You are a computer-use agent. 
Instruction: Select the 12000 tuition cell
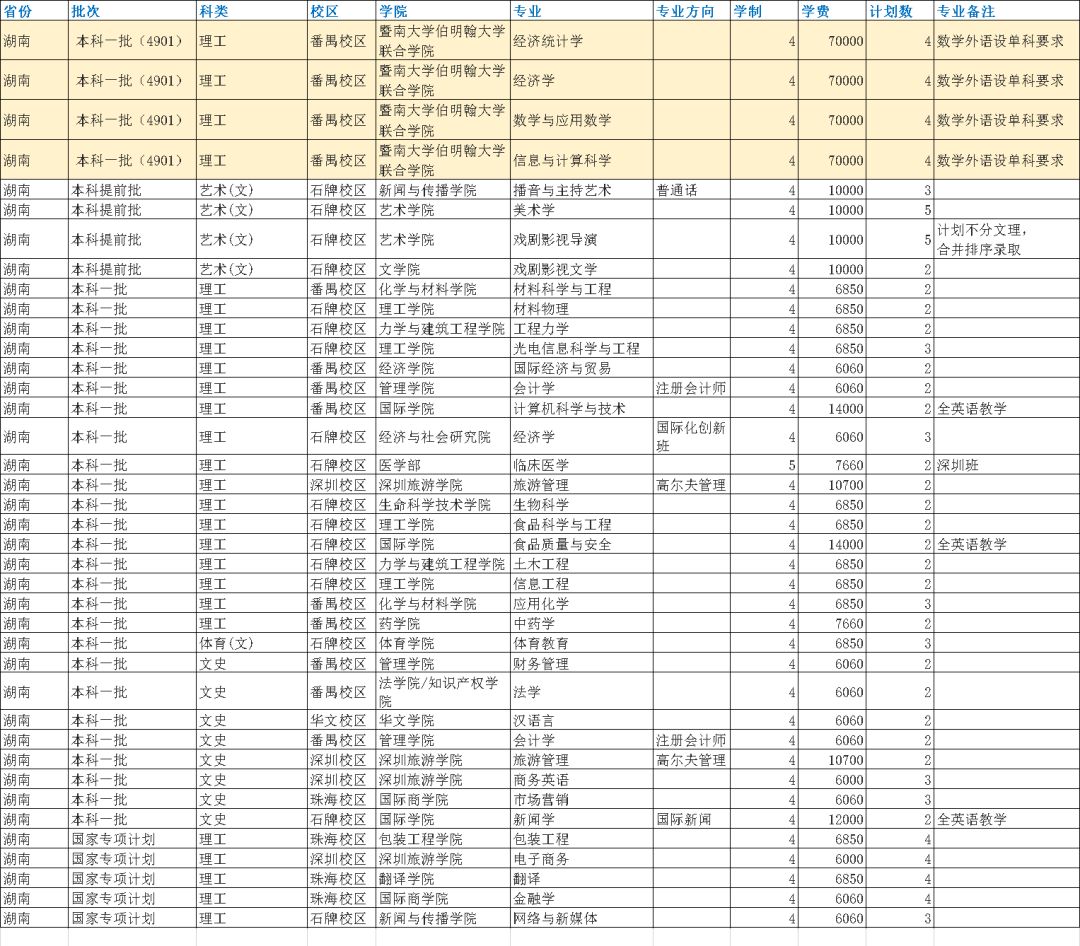[832, 820]
